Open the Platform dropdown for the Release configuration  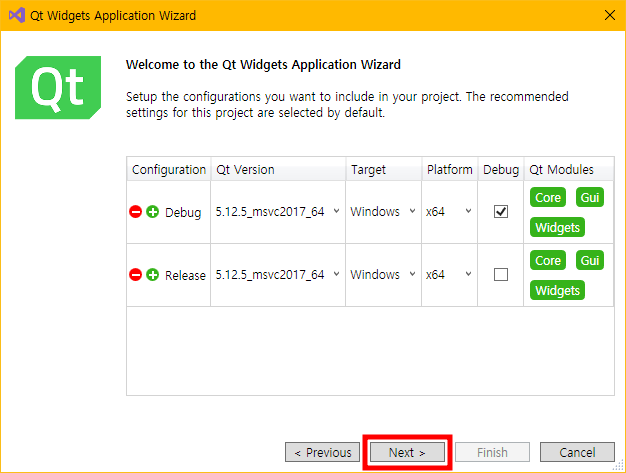449,275
